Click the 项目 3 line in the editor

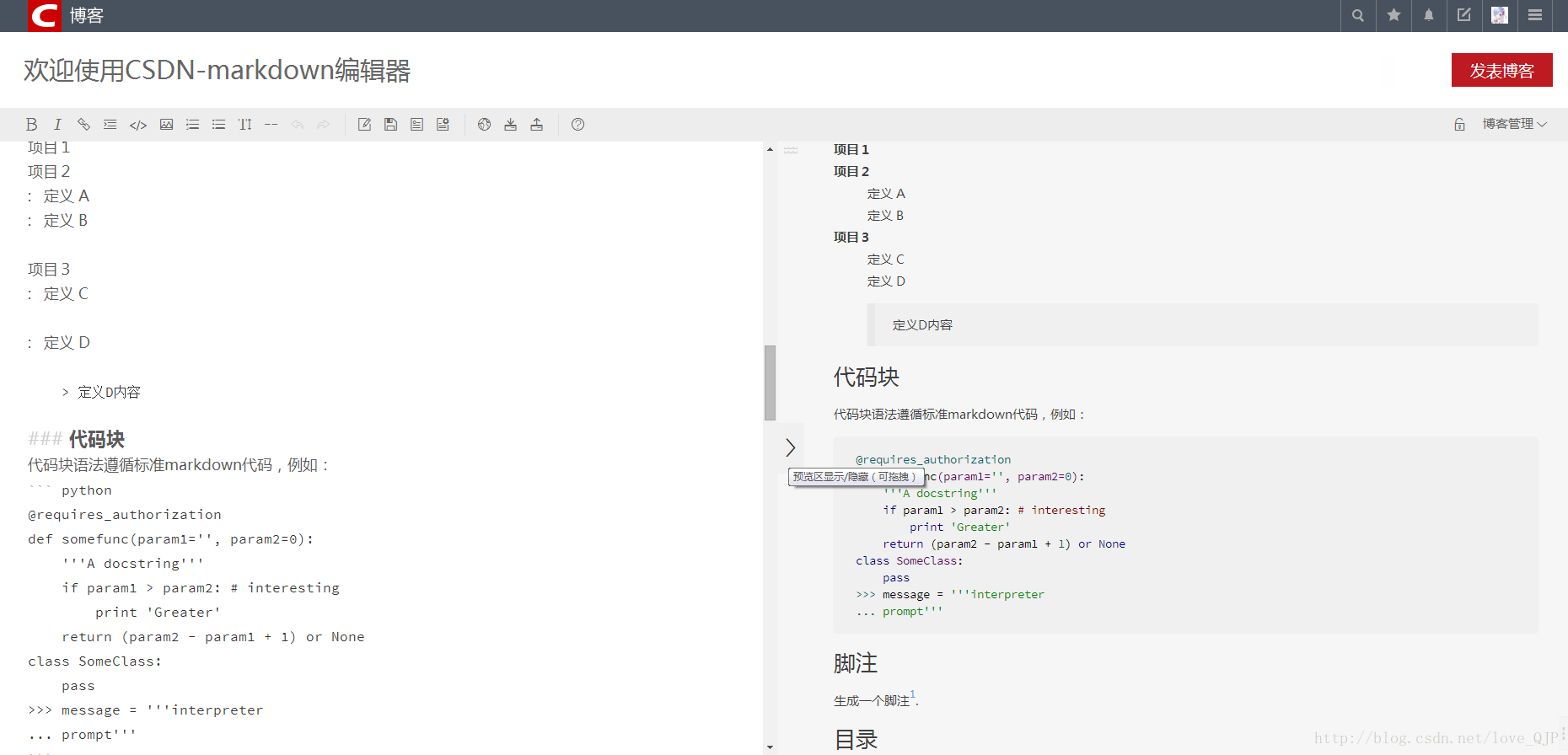tap(49, 270)
